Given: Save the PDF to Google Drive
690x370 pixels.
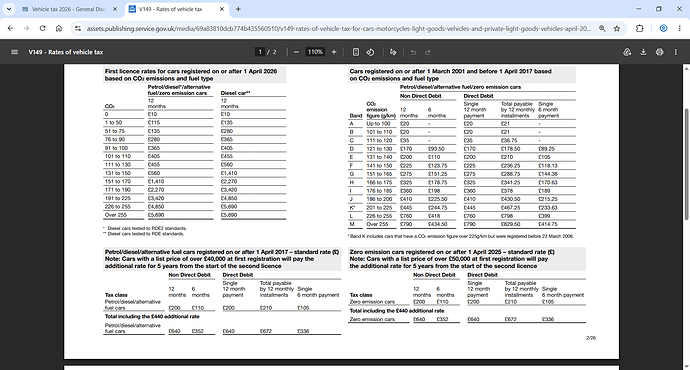Looking at the screenshot, I should pos(627,52).
